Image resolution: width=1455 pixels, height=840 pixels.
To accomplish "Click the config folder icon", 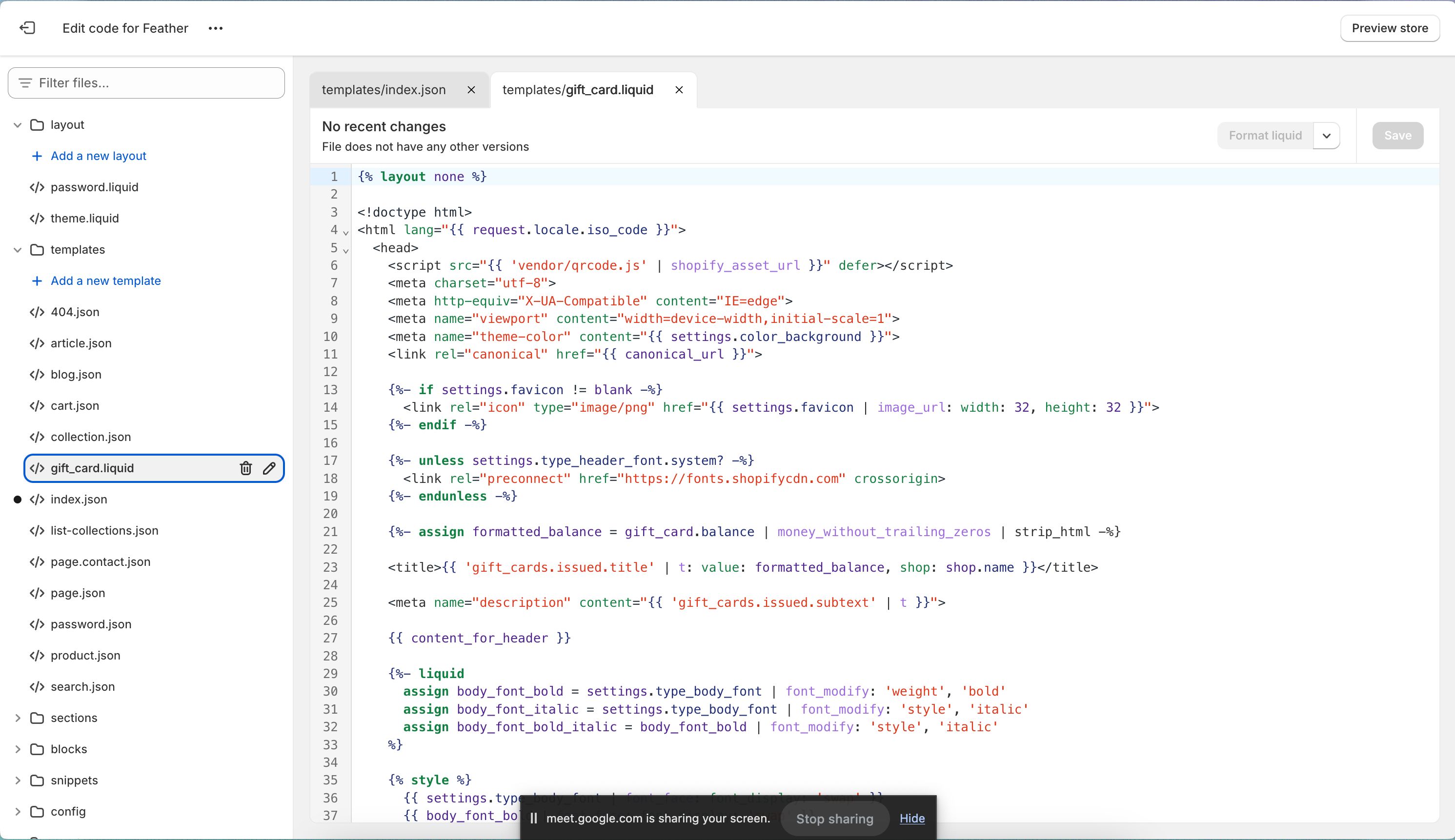I will (x=37, y=812).
